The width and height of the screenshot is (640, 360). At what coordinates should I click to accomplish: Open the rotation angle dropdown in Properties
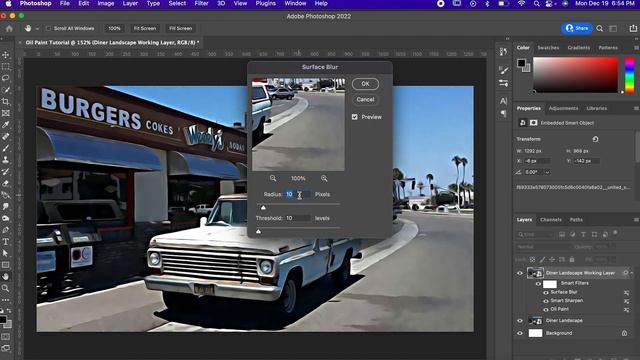(x=547, y=172)
